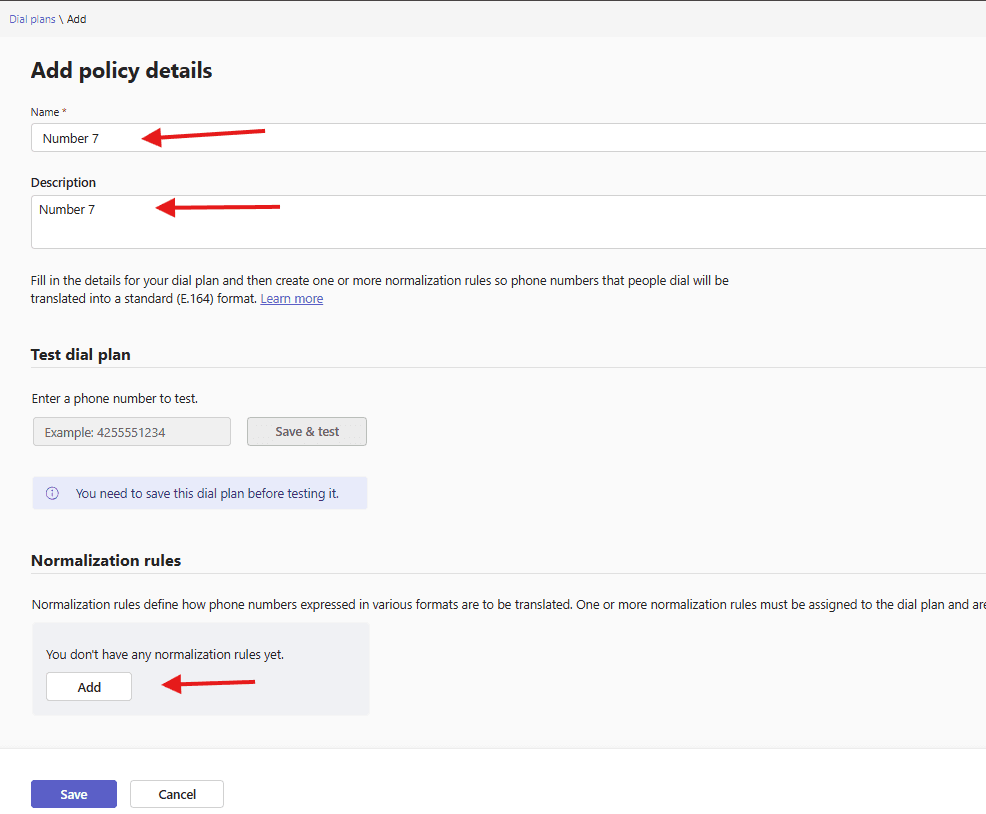Image resolution: width=986 pixels, height=814 pixels.
Task: Cancel adding the dial plan
Action: (177, 794)
